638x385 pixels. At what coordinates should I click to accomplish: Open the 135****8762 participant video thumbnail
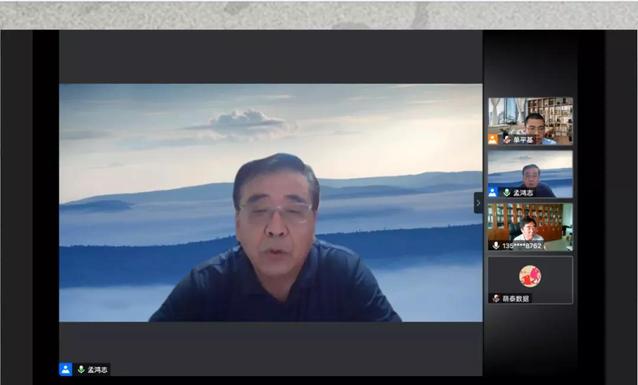point(531,227)
